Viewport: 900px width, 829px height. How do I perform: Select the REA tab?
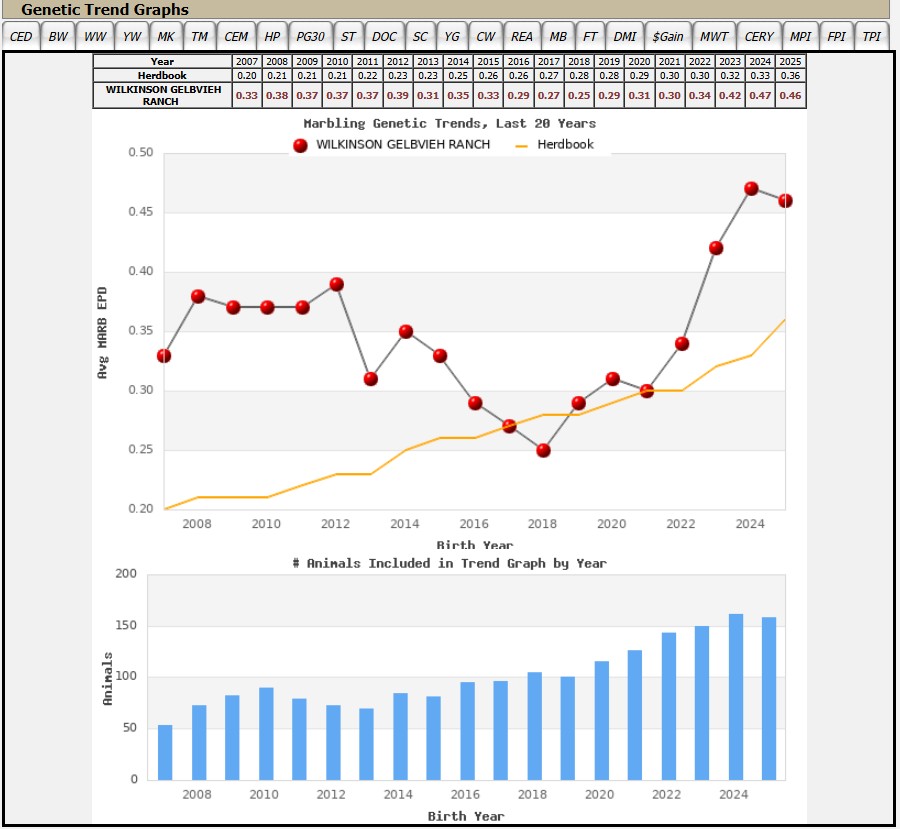[522, 36]
